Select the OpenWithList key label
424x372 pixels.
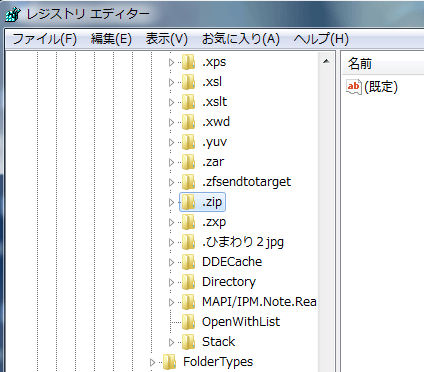(241, 322)
